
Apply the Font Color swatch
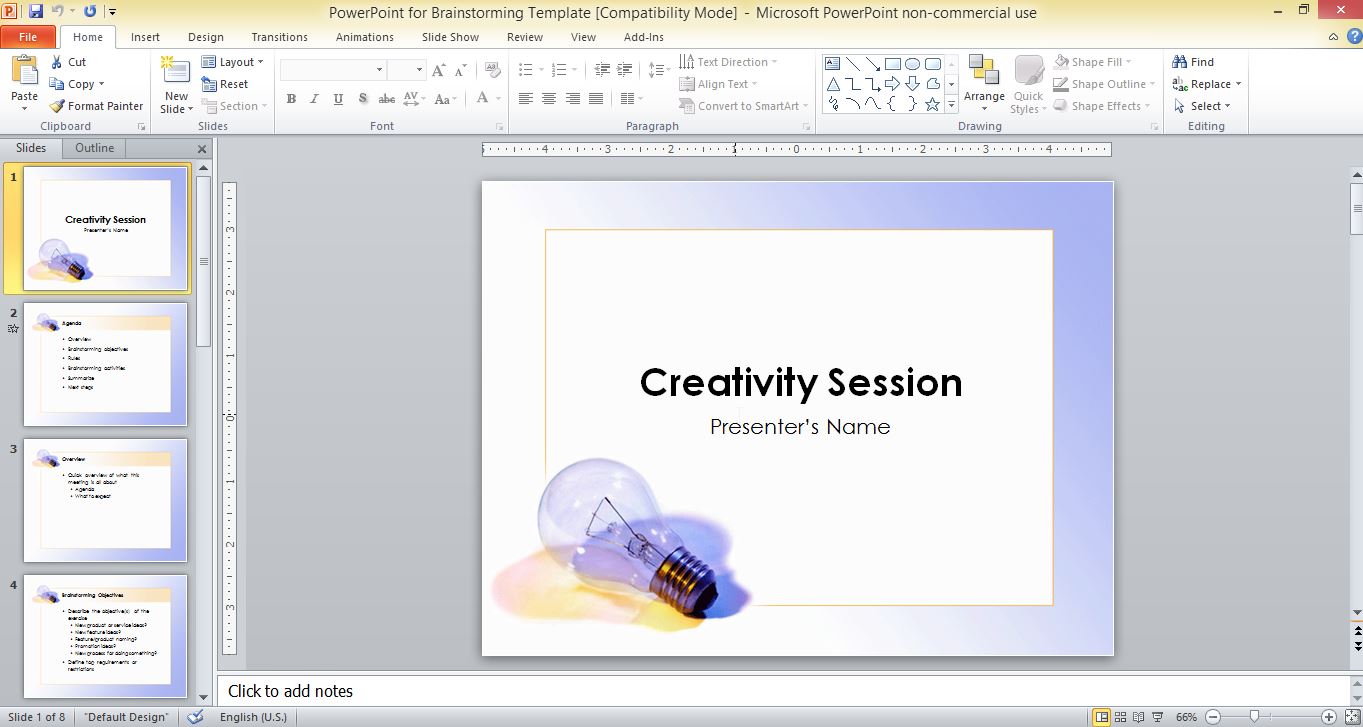point(482,99)
